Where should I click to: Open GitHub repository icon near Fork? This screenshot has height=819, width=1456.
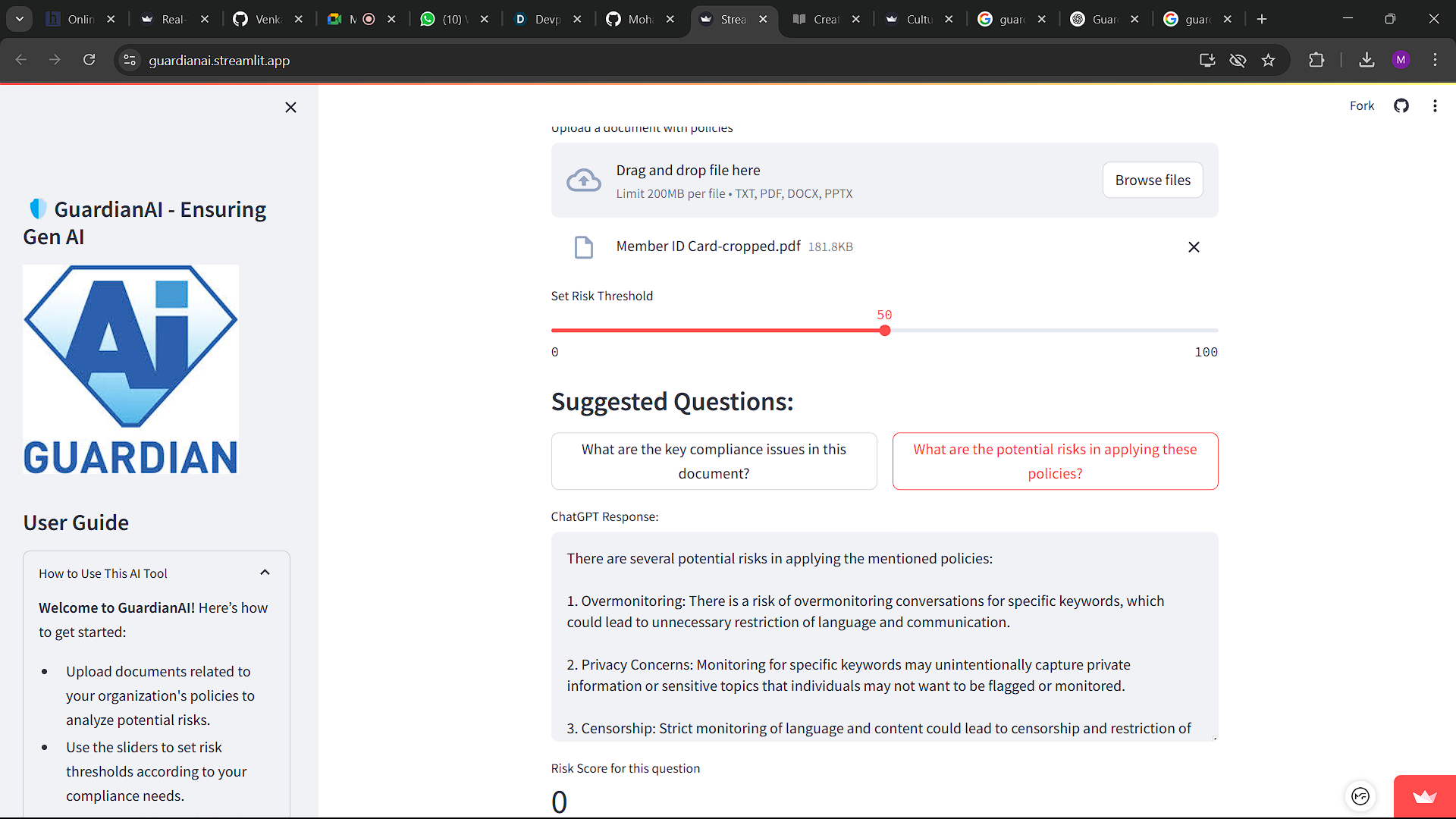point(1401,106)
